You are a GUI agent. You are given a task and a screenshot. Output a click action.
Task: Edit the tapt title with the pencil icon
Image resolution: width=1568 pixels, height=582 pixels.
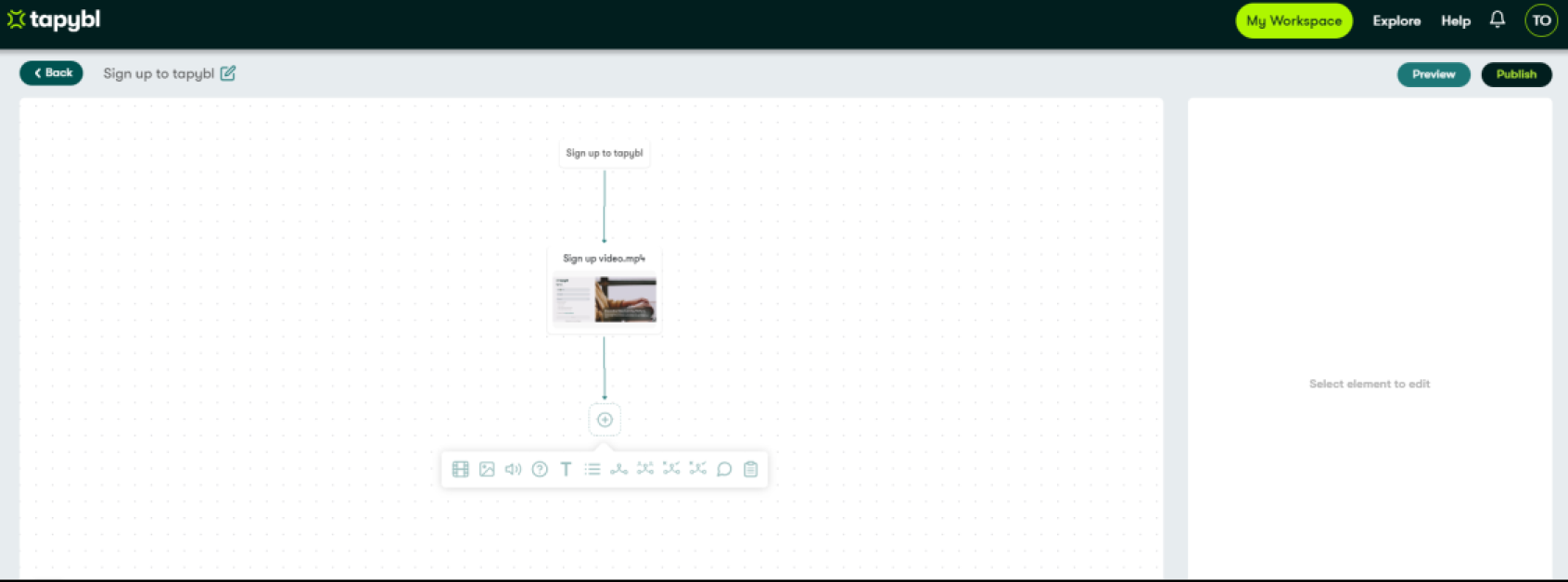(x=228, y=73)
